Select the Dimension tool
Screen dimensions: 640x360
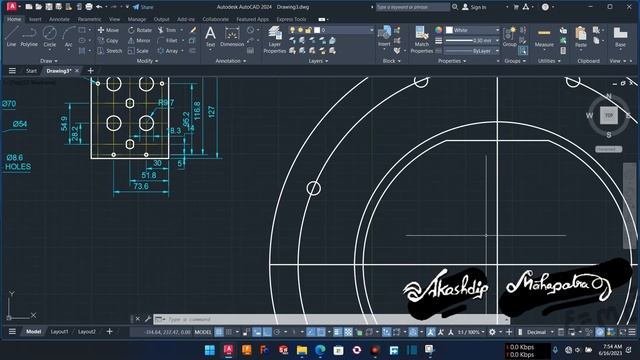232,36
